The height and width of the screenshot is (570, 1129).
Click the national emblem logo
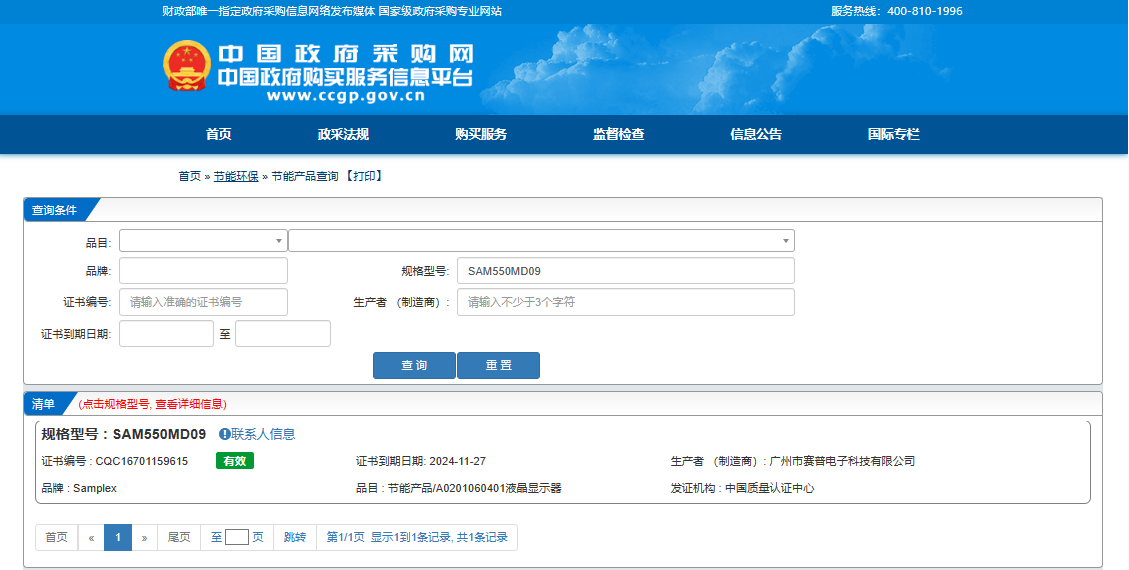point(184,67)
